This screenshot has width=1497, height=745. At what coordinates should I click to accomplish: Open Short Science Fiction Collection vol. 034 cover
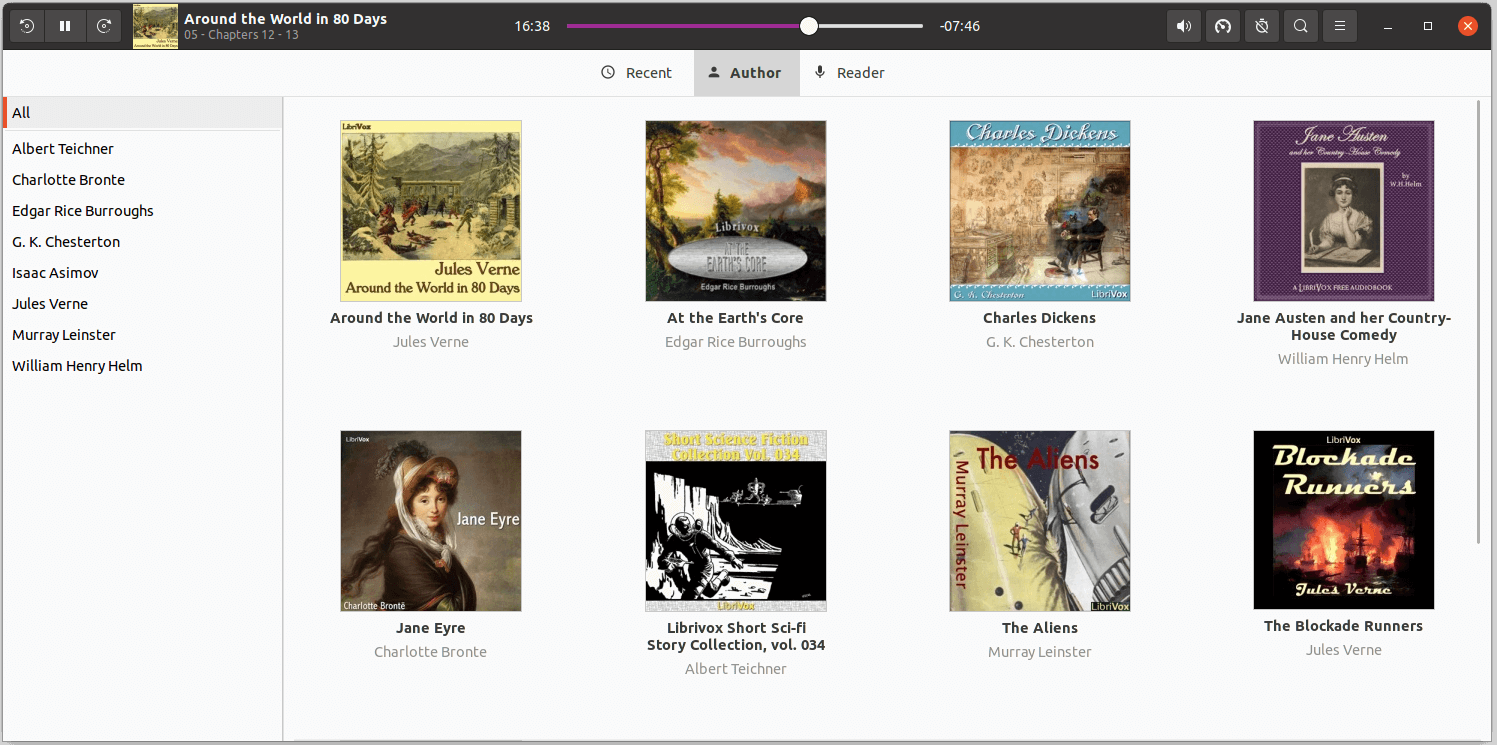click(736, 521)
